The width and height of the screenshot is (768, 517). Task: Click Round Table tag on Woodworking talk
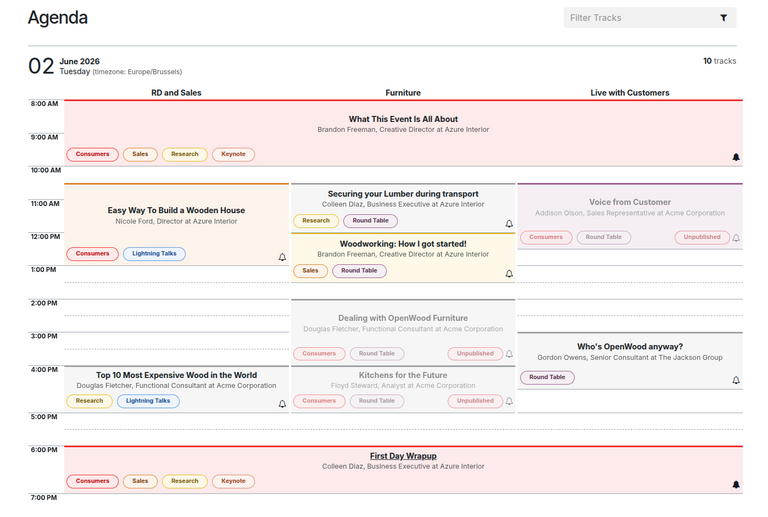point(359,271)
